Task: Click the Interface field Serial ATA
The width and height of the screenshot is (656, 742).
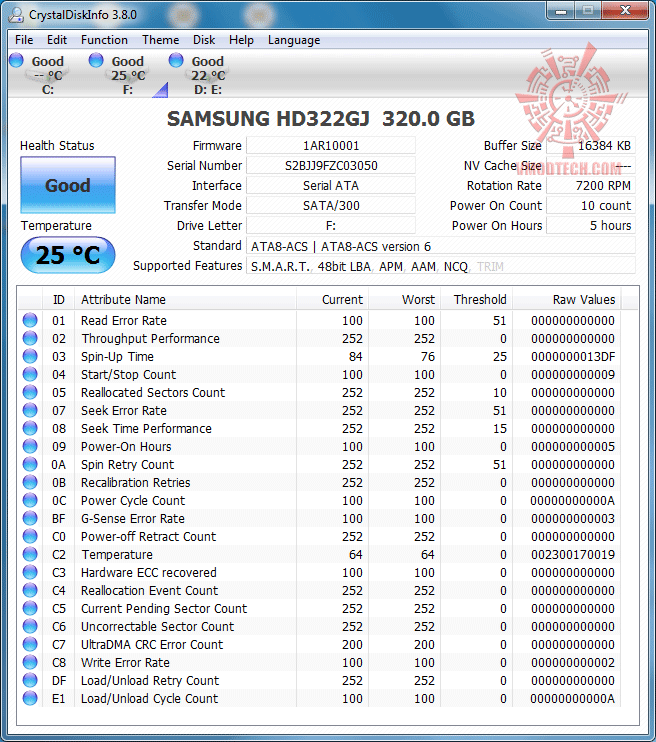Action: [331, 186]
